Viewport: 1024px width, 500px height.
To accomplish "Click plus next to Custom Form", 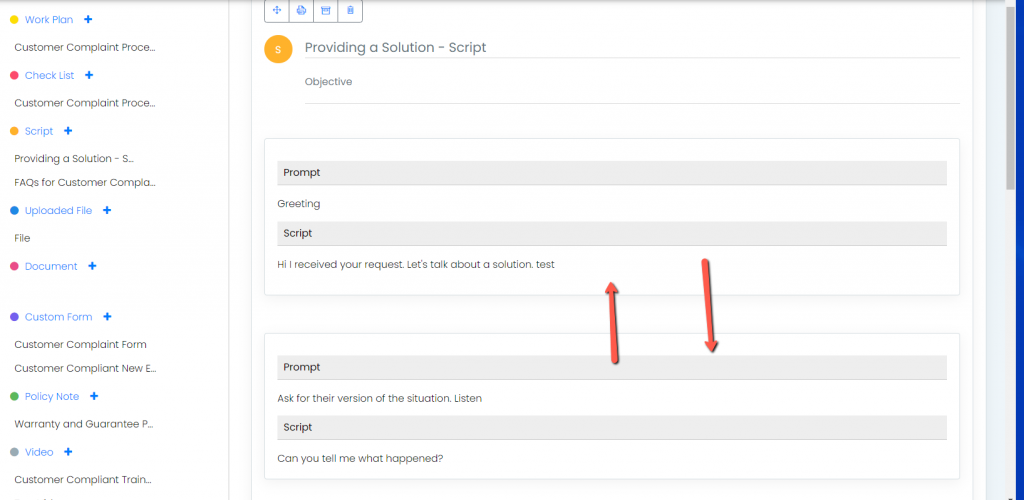I will click(107, 317).
